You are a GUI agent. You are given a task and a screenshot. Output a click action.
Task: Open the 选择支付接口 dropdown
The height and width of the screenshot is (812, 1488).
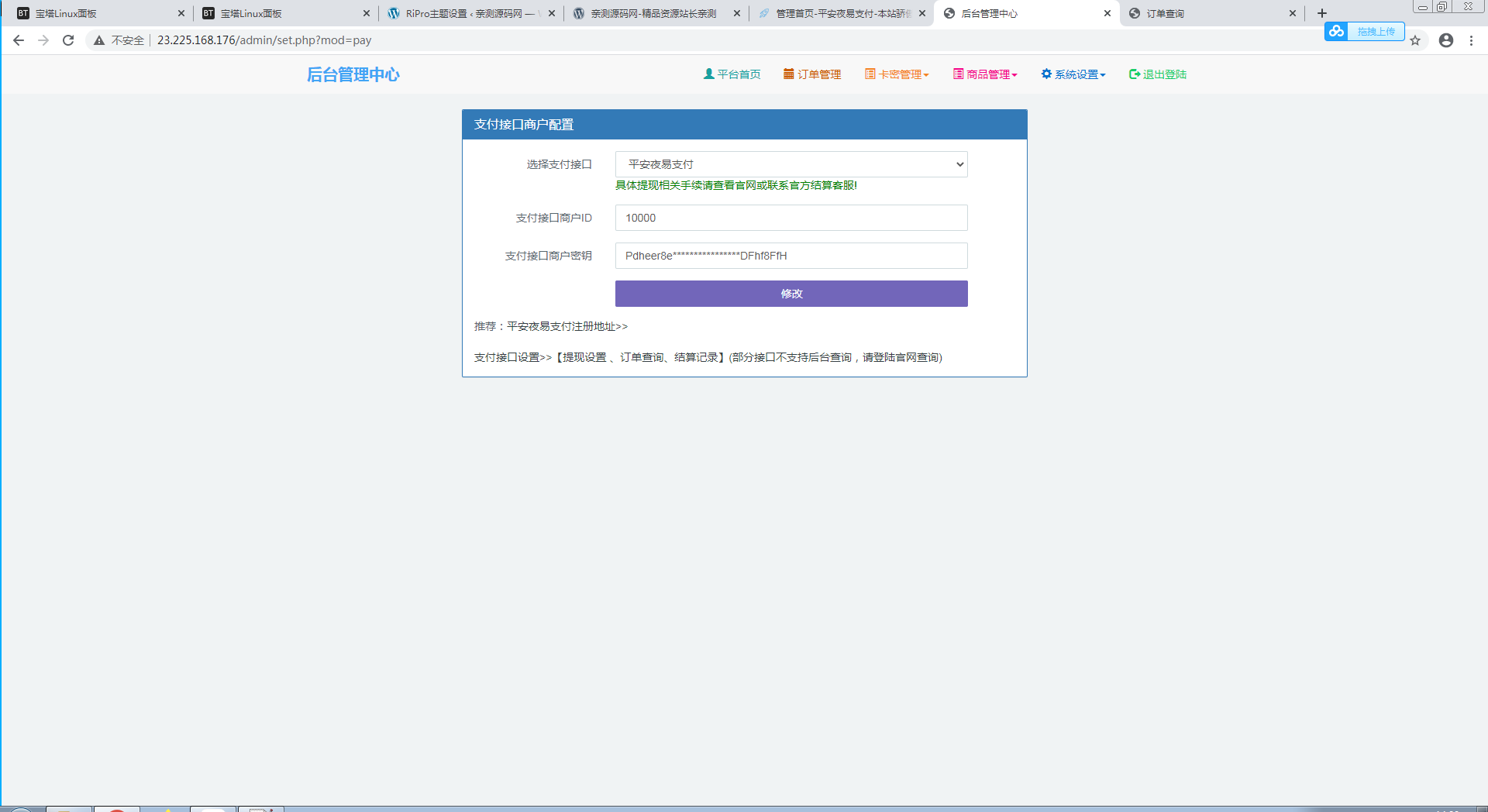(791, 164)
